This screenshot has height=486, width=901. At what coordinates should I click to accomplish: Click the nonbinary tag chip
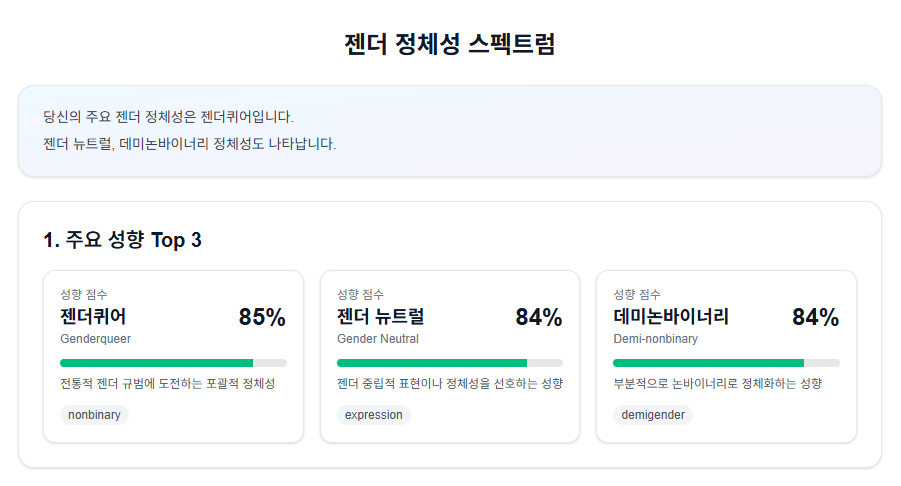point(94,415)
